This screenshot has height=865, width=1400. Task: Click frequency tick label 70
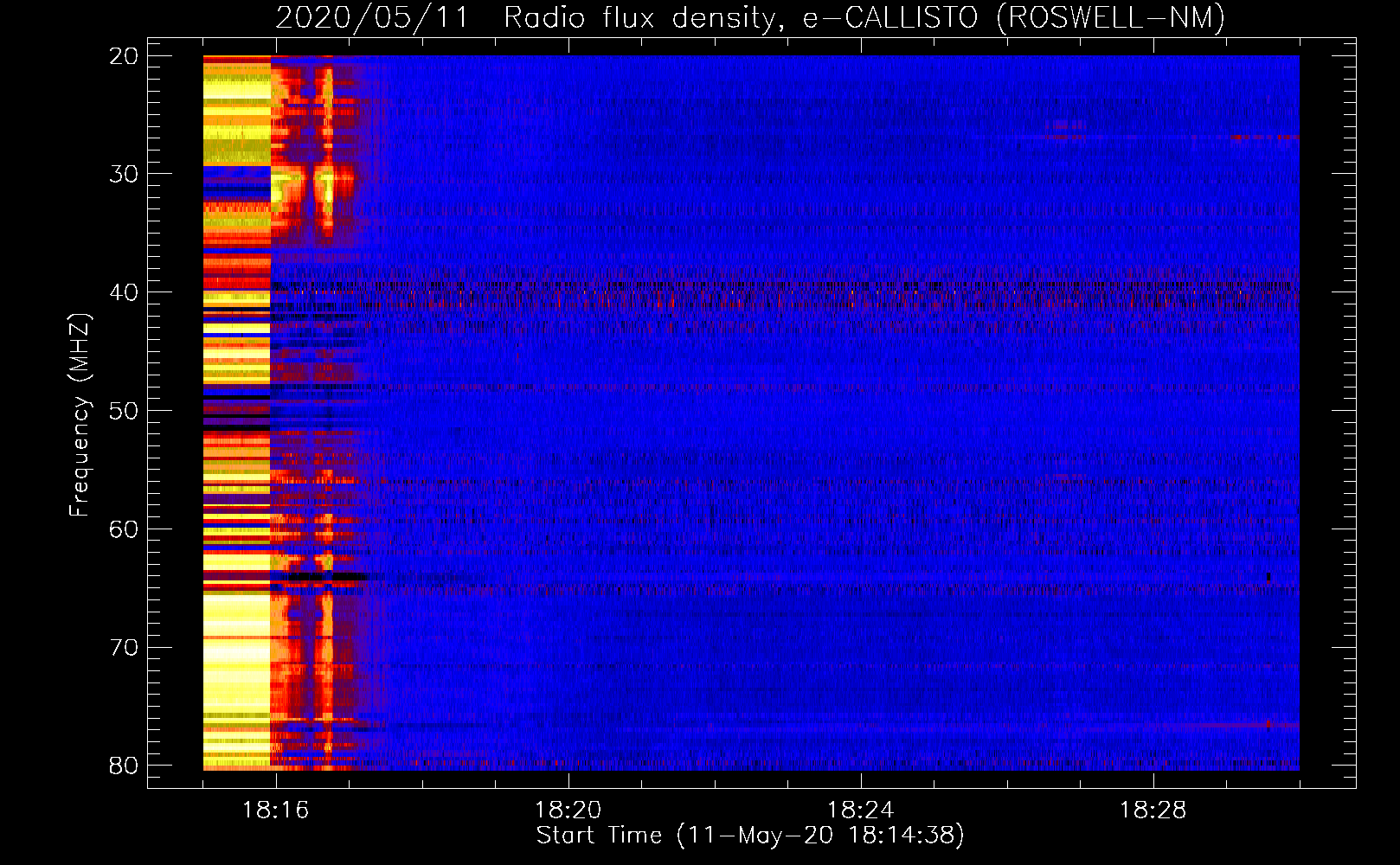124,648
